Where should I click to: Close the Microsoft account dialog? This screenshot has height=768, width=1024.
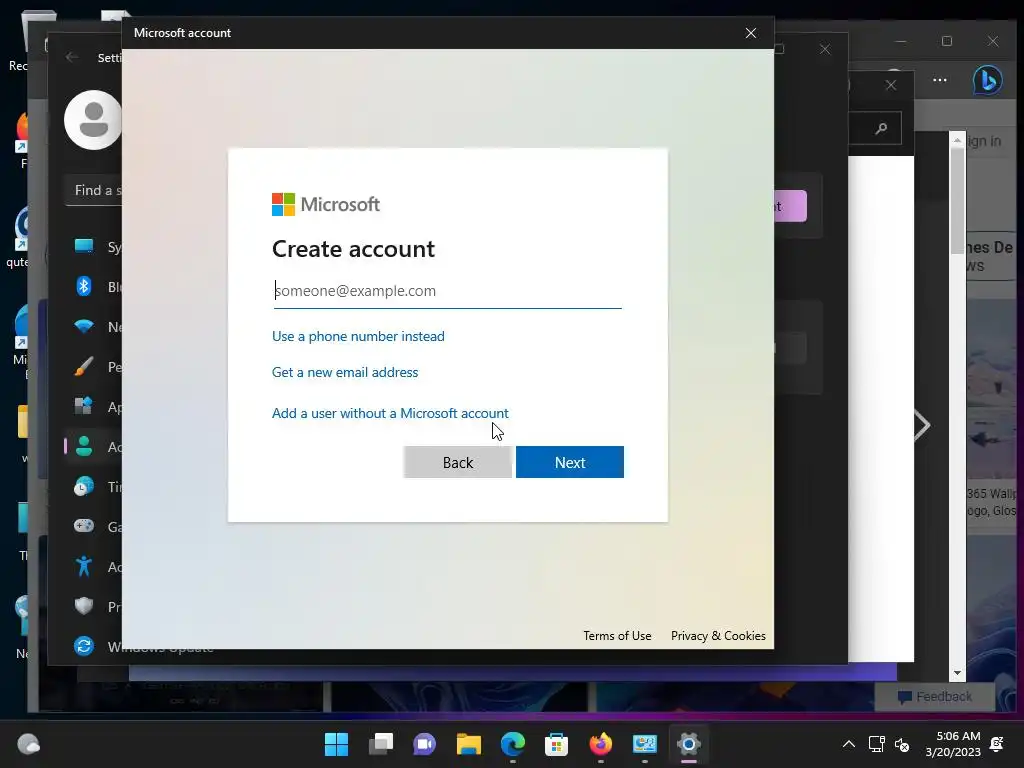click(x=751, y=33)
